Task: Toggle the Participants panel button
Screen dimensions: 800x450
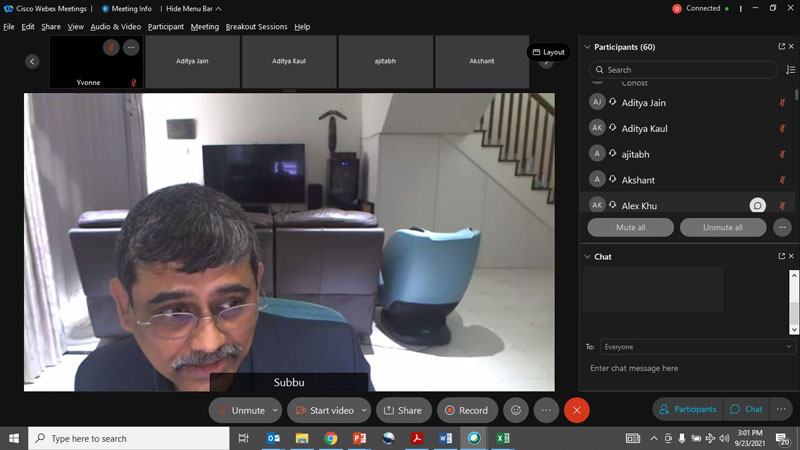Action: pos(688,409)
